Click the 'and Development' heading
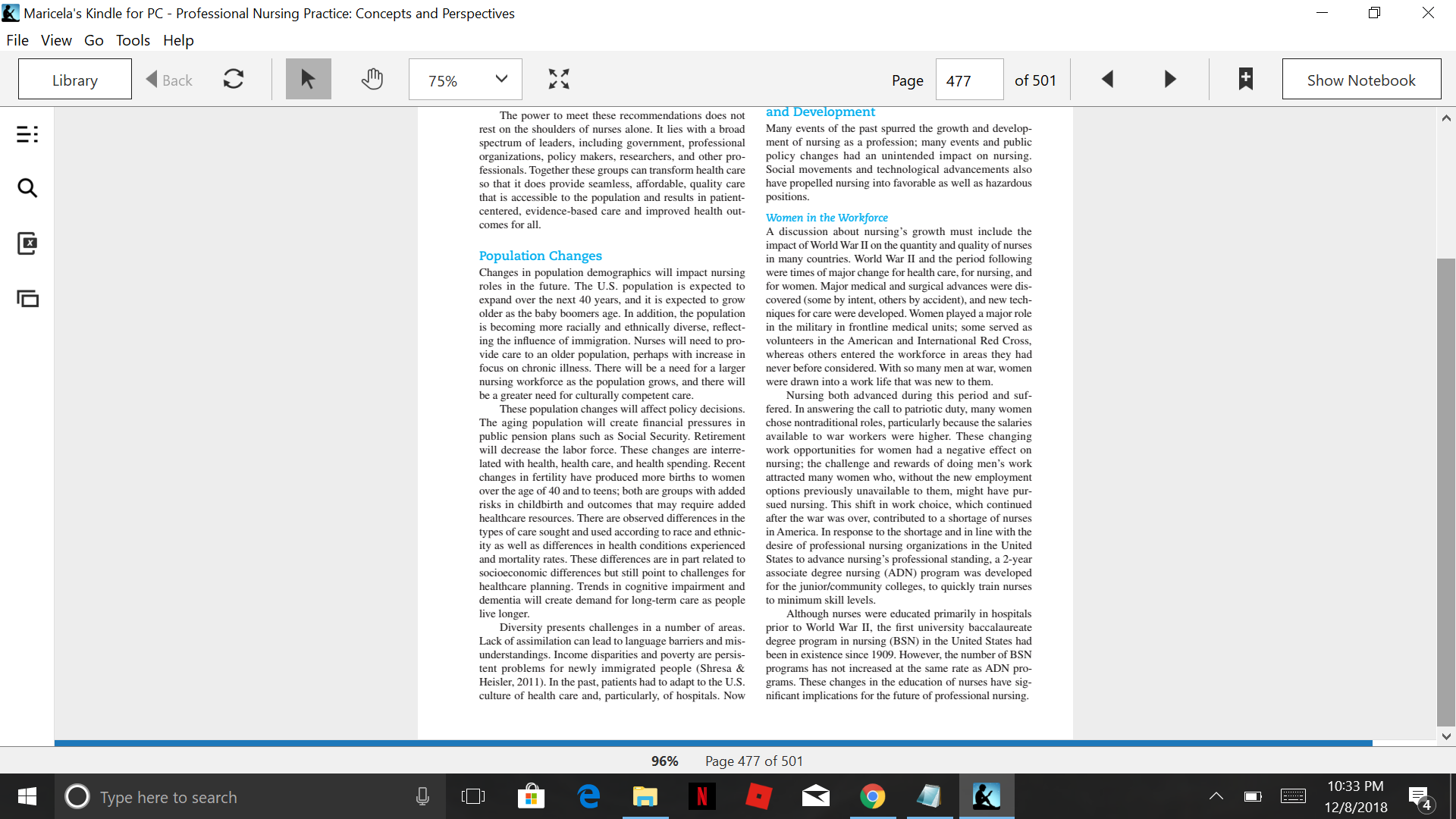Screen dimensions: 1456x819 pyautogui.click(x=821, y=111)
